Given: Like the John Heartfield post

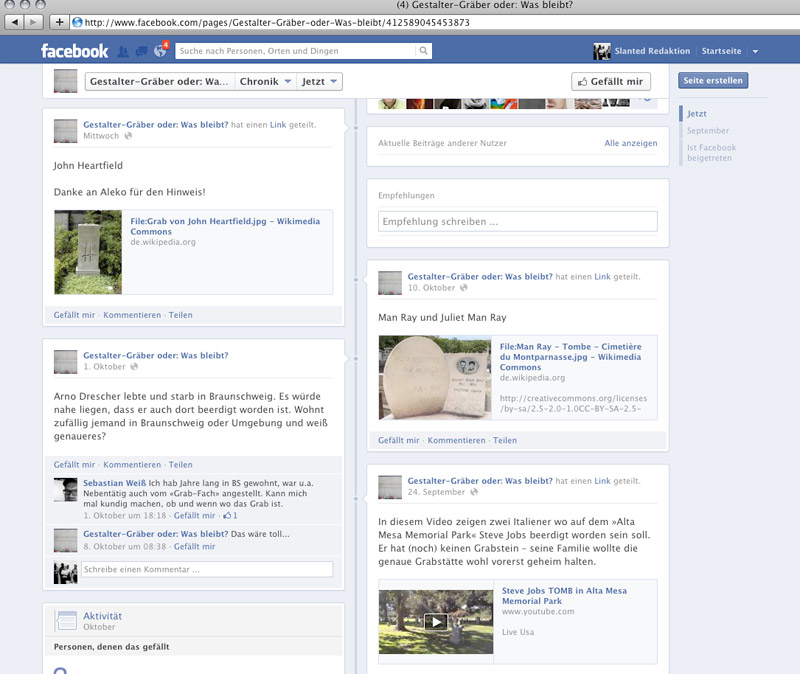Looking at the screenshot, I should [x=74, y=315].
